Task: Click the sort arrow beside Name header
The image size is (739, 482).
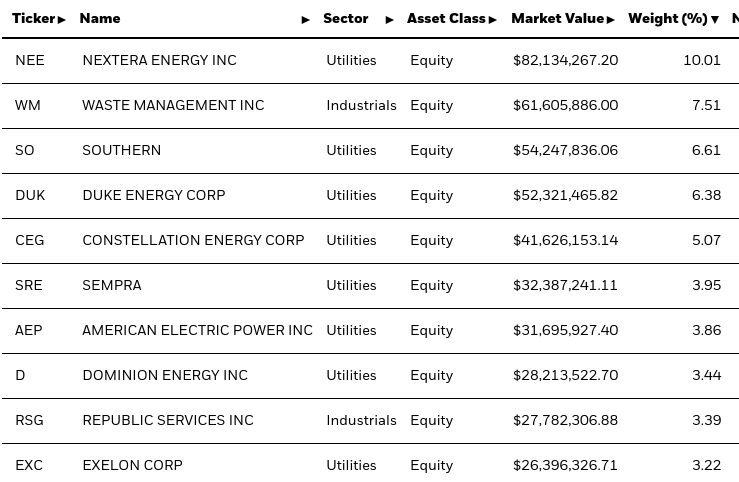Action: tap(306, 20)
